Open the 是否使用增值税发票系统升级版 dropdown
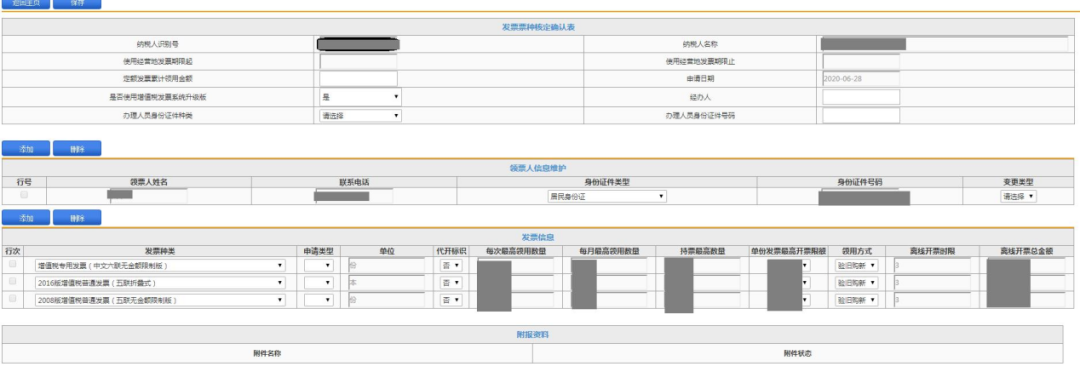The width and height of the screenshot is (1080, 372). pyautogui.click(x=360, y=97)
